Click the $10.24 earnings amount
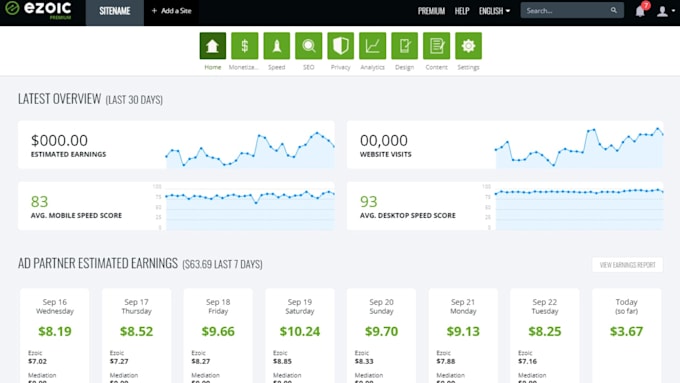 (x=300, y=331)
